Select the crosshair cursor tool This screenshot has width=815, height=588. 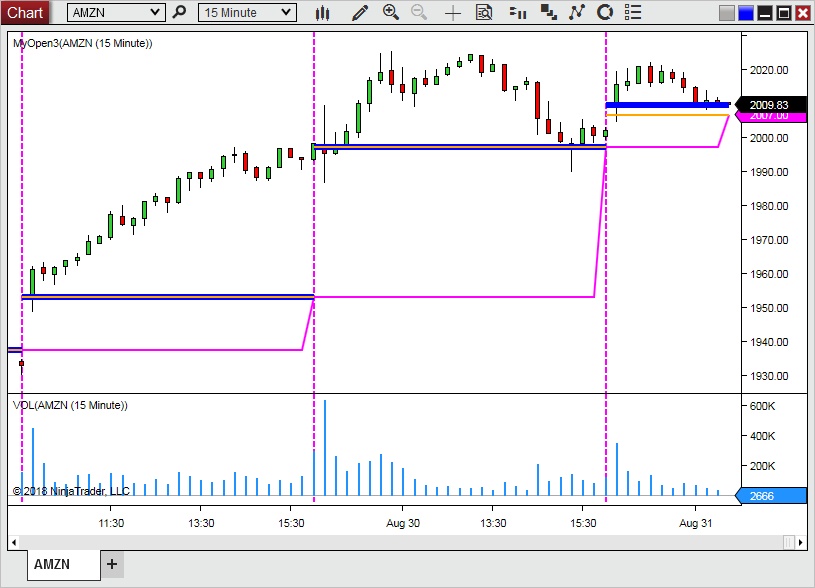pos(453,13)
